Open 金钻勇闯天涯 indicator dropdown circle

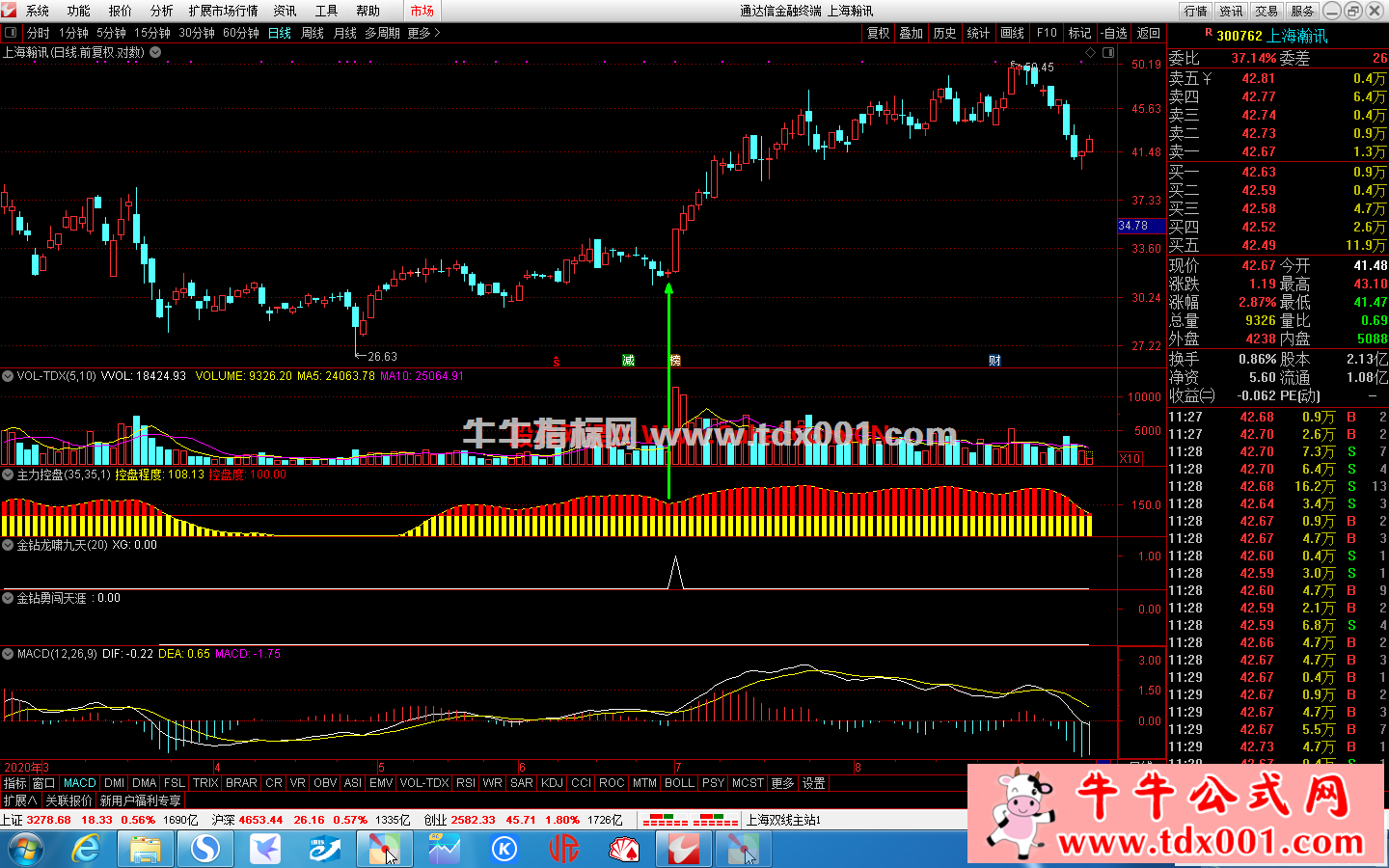[x=8, y=598]
